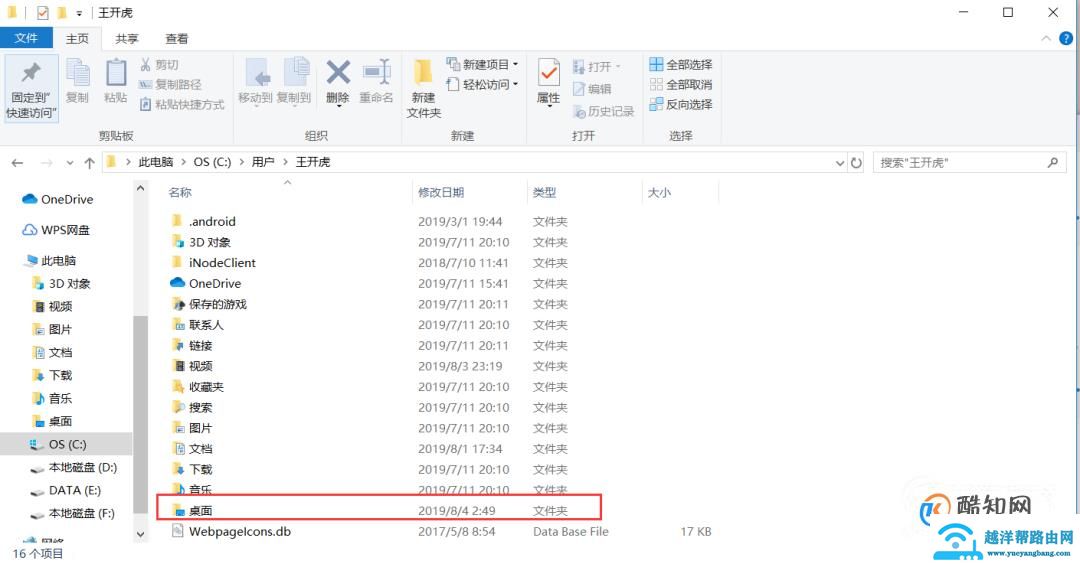Click 编辑 in the open group

592,88
